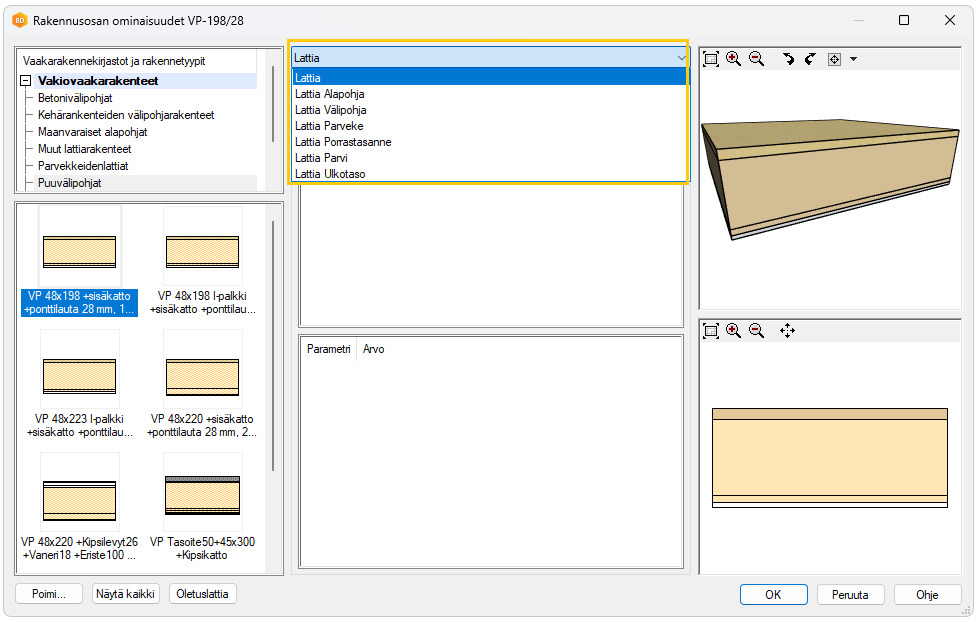
Task: Click the floor cross-section preview drawing
Action: coord(829,457)
